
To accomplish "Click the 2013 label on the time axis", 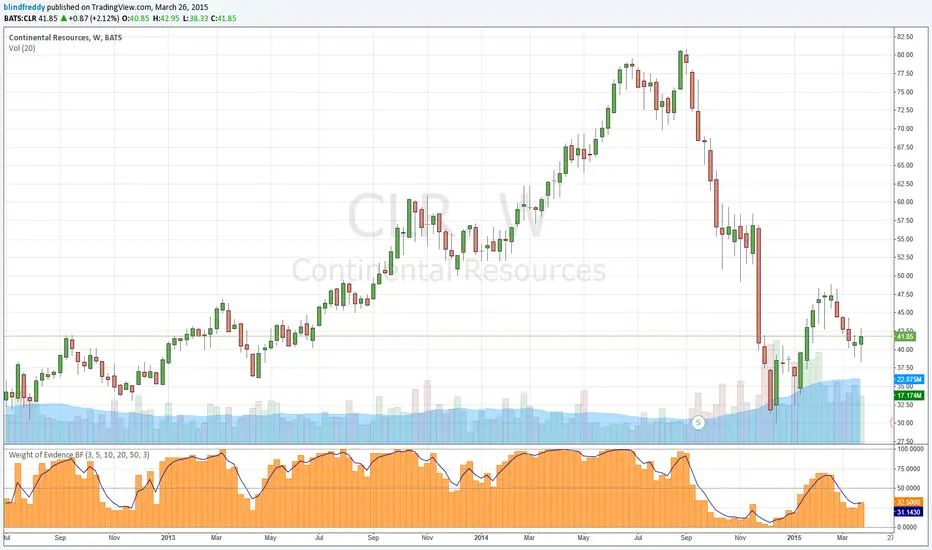I will [x=168, y=538].
